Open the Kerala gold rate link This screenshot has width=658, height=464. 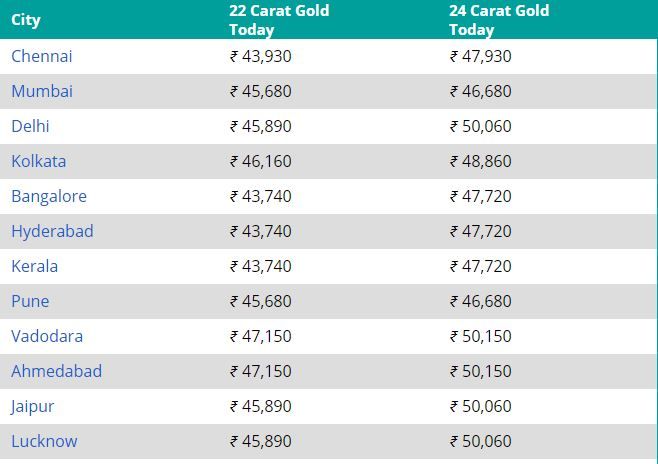tap(35, 266)
